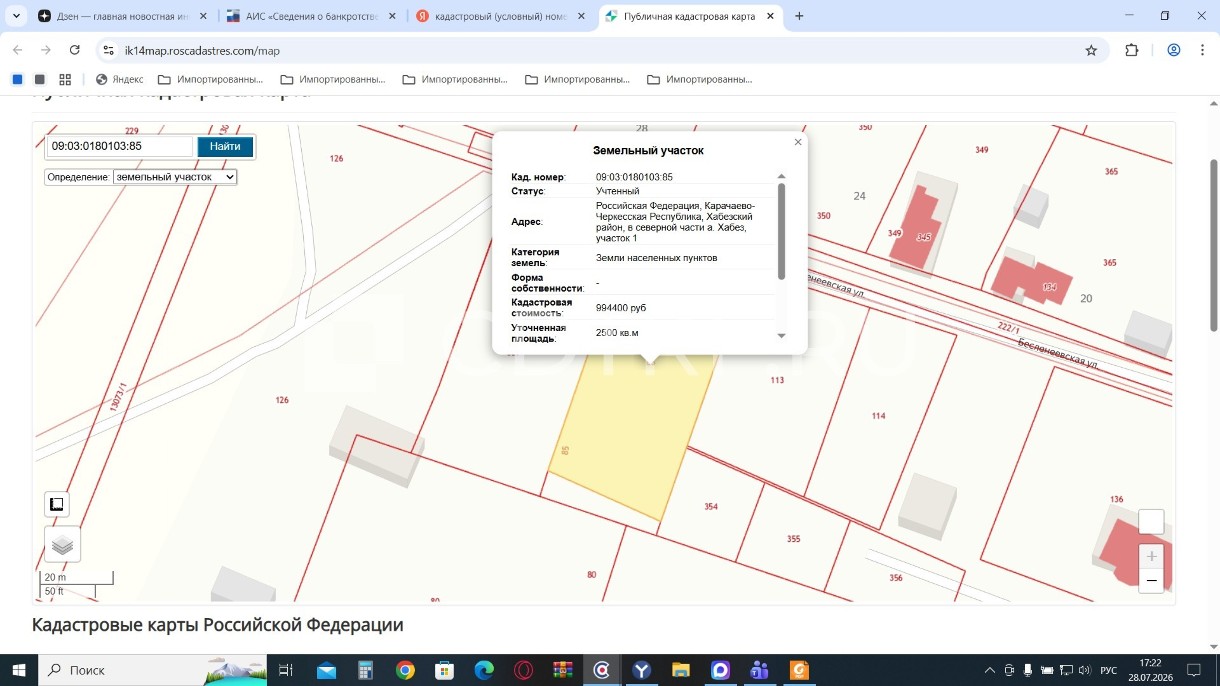Open a new browser tab

799,16
